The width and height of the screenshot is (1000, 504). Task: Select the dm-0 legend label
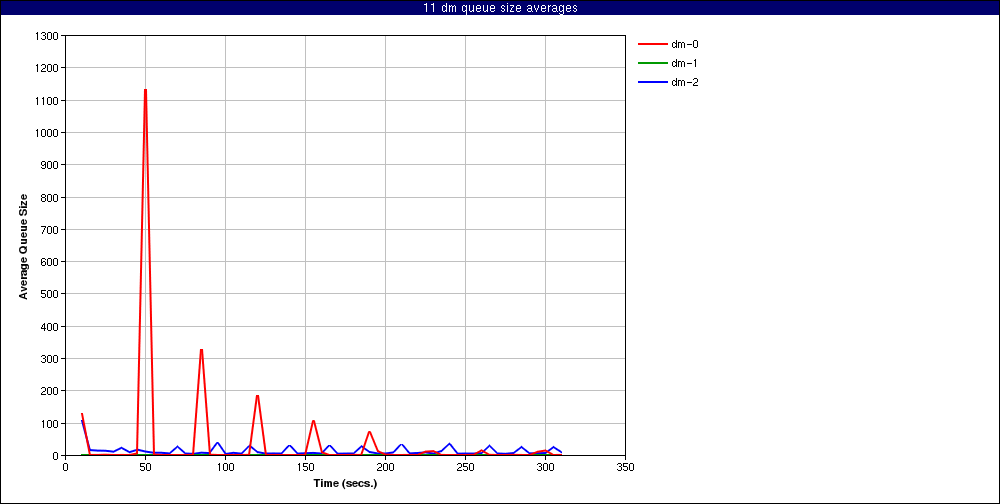coord(686,44)
